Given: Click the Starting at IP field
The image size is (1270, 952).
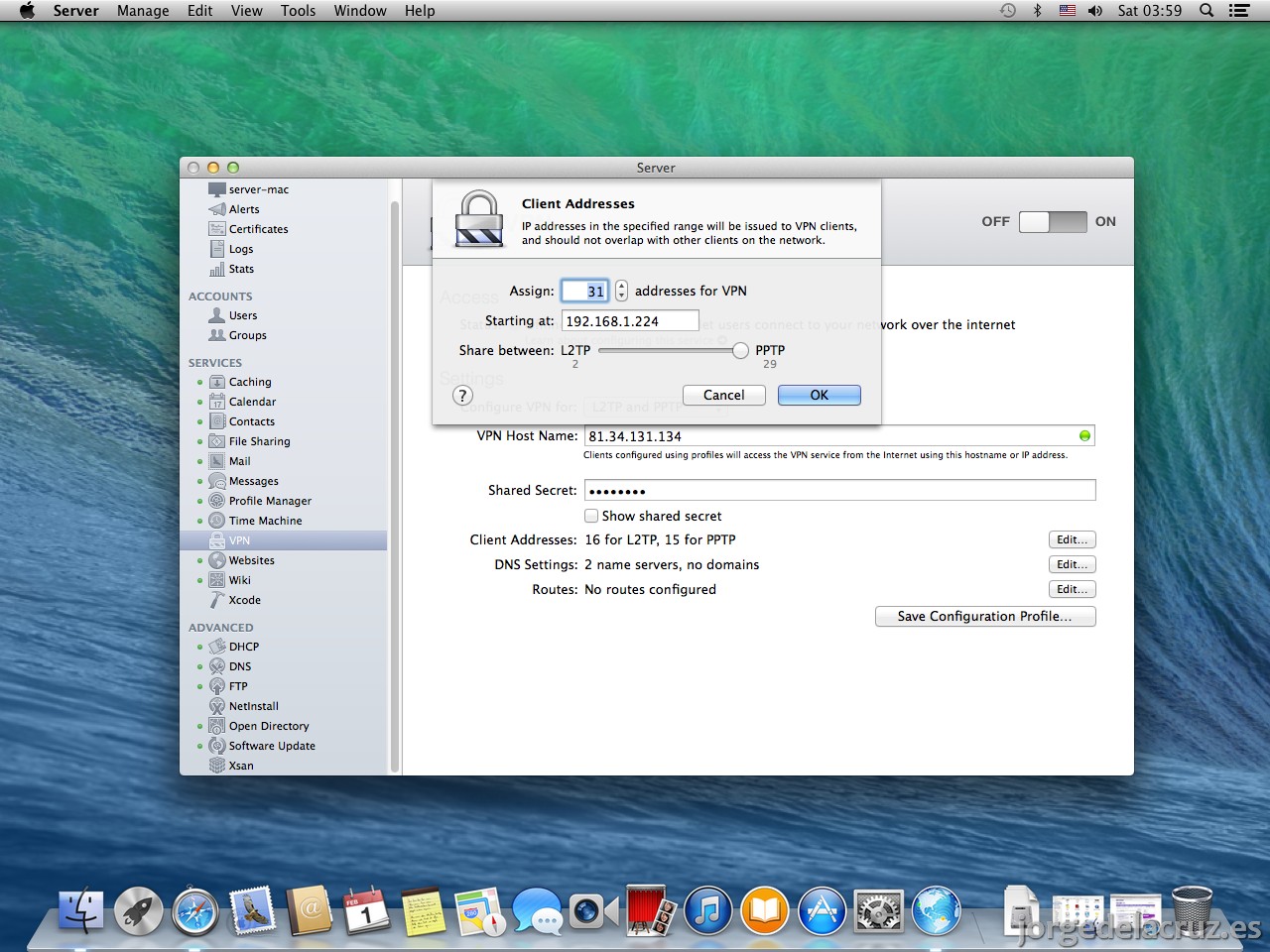Looking at the screenshot, I should tap(630, 320).
